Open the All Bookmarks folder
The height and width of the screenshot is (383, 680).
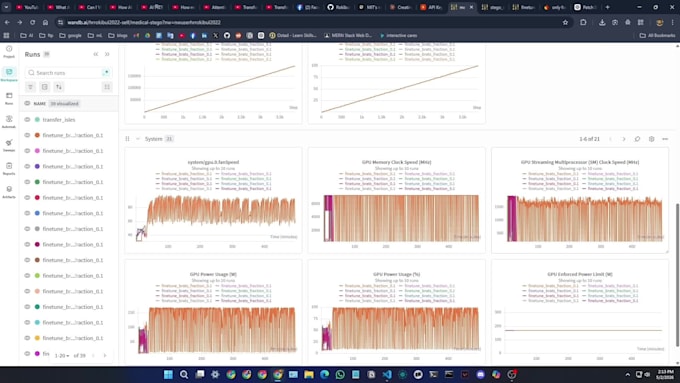coord(657,35)
